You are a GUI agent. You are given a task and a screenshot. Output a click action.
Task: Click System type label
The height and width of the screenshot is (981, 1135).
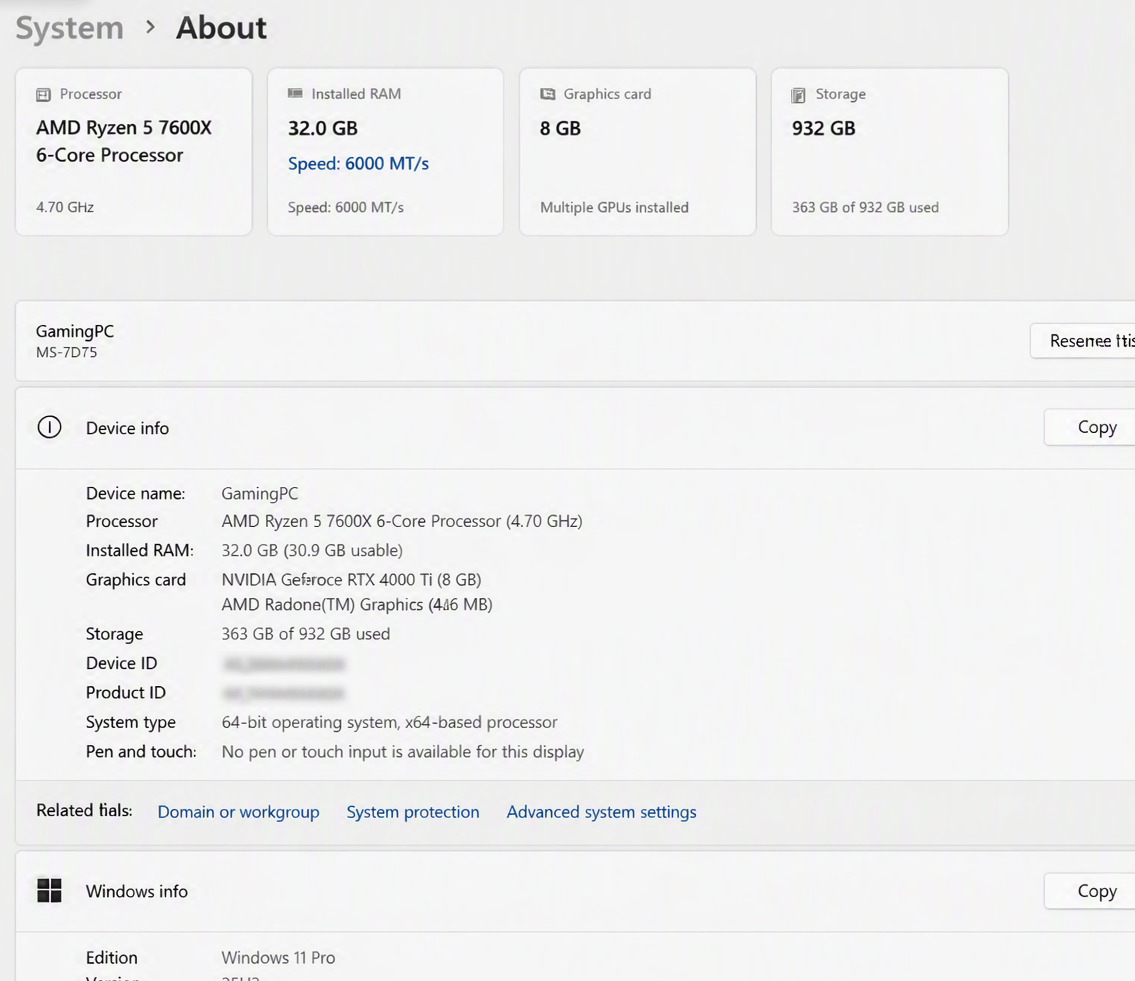coord(130,723)
